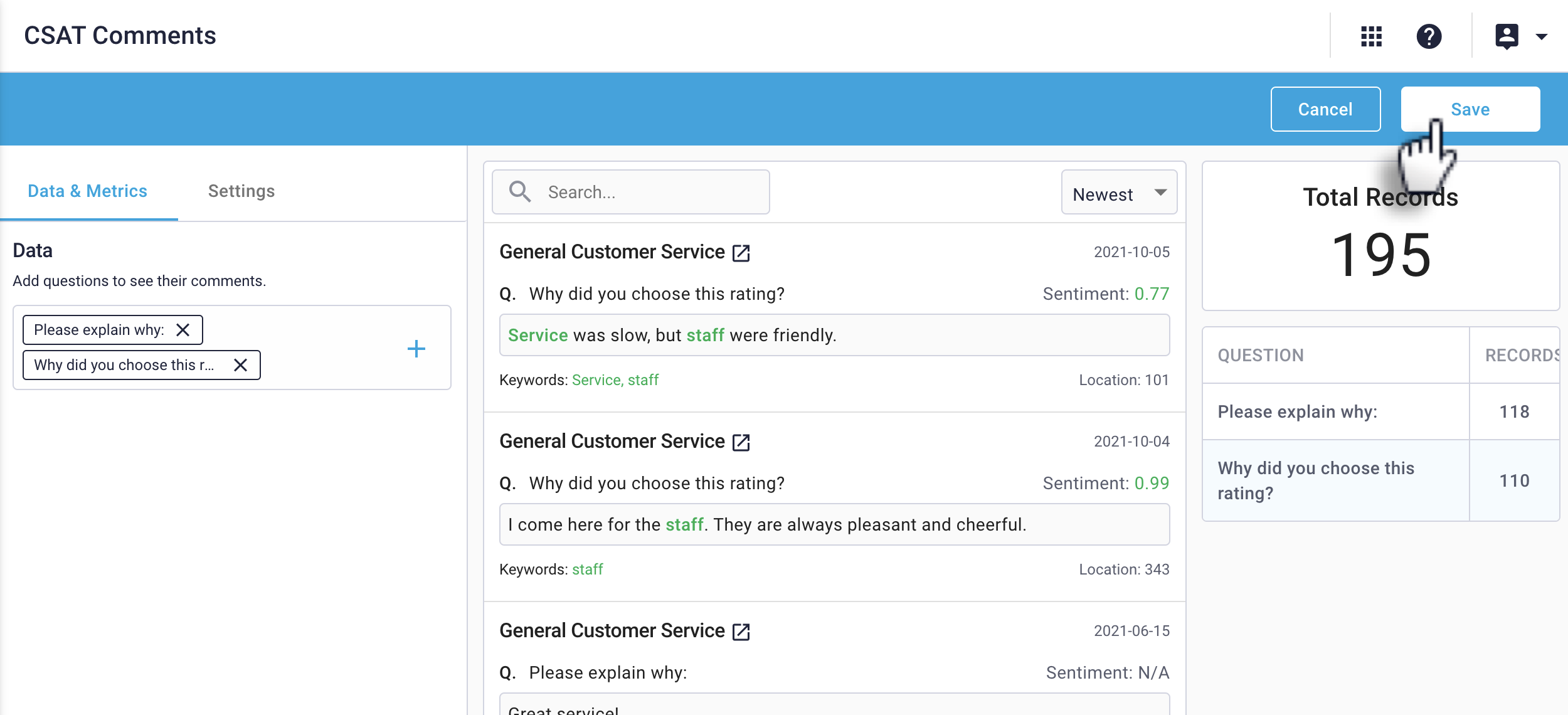Remove the 'Please explain why:' question chip
Viewport: 1568px width, 715px height.
pyautogui.click(x=183, y=330)
